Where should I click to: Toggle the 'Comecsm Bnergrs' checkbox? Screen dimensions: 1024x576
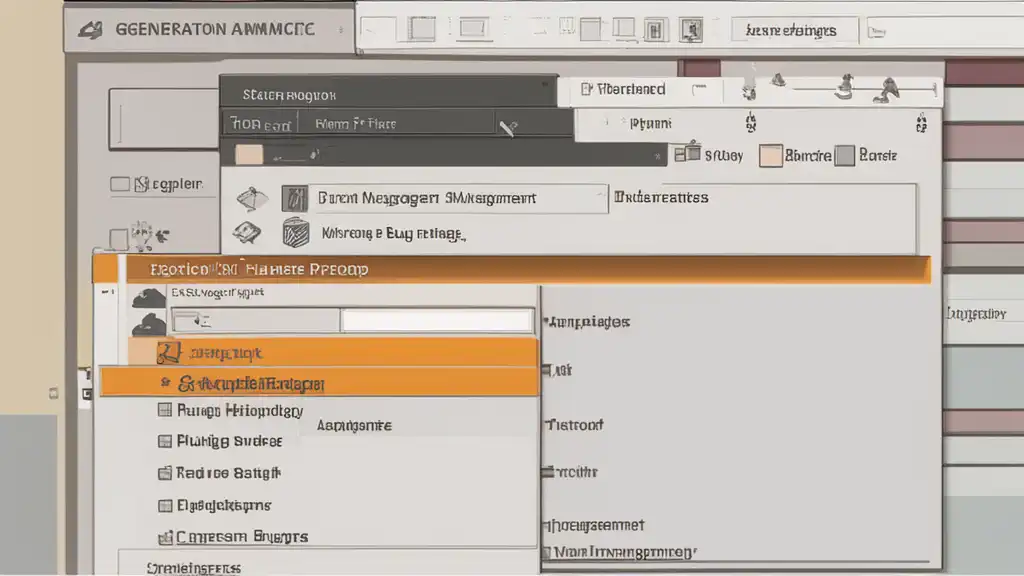(165, 537)
